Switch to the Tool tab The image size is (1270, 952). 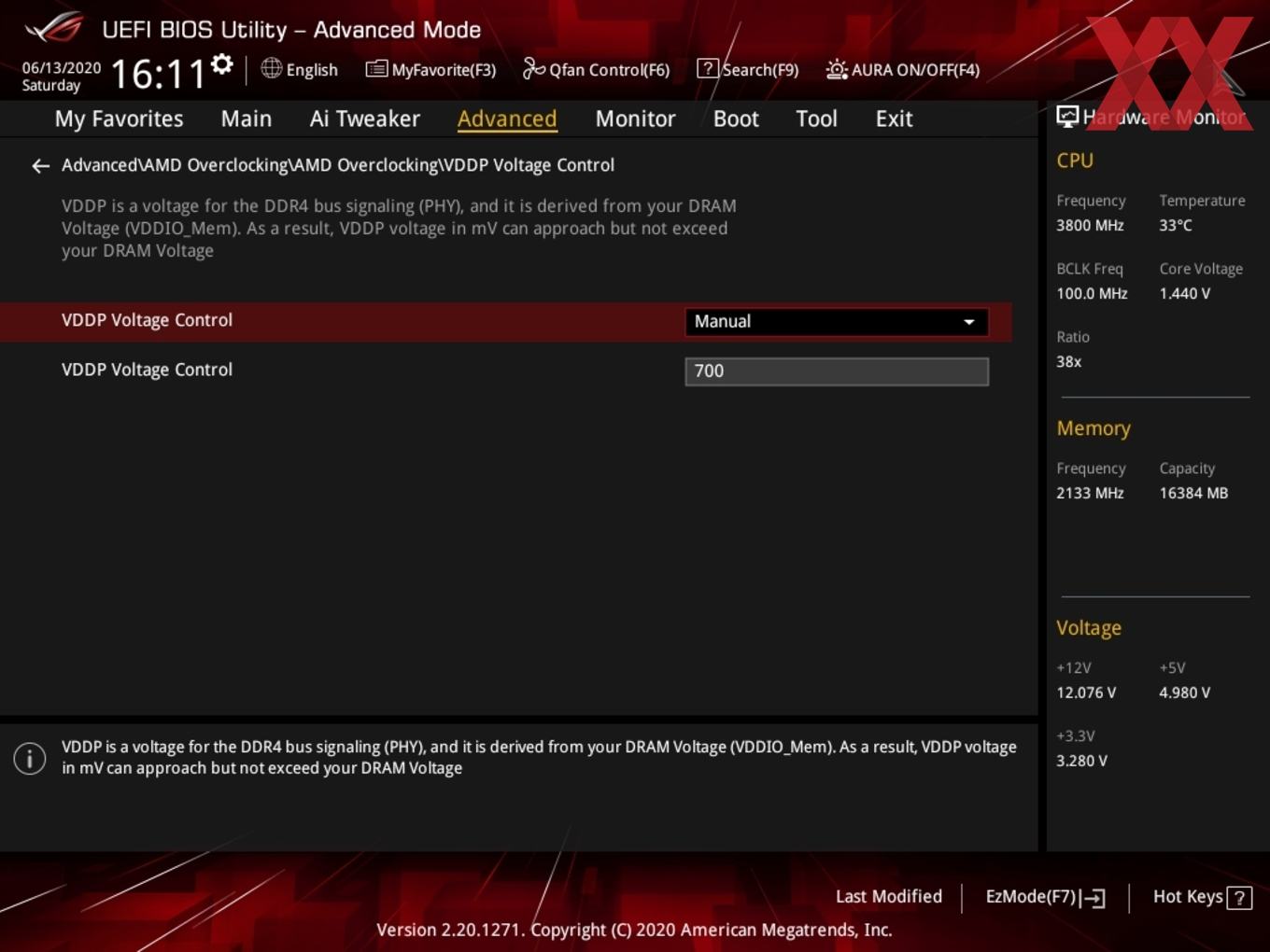point(816,119)
